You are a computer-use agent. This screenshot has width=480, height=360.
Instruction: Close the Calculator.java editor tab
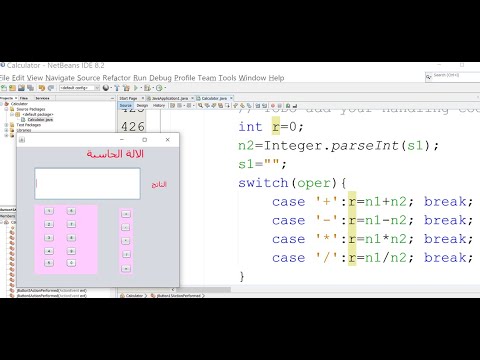click(x=231, y=98)
